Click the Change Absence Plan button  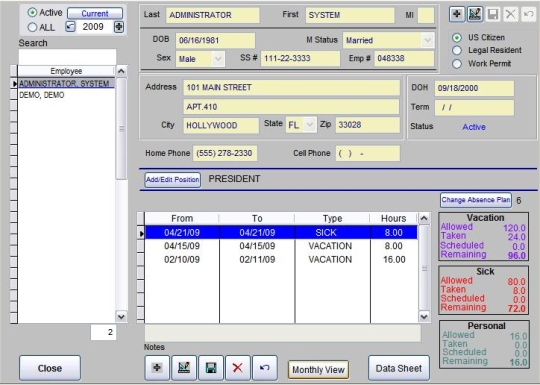click(x=476, y=200)
